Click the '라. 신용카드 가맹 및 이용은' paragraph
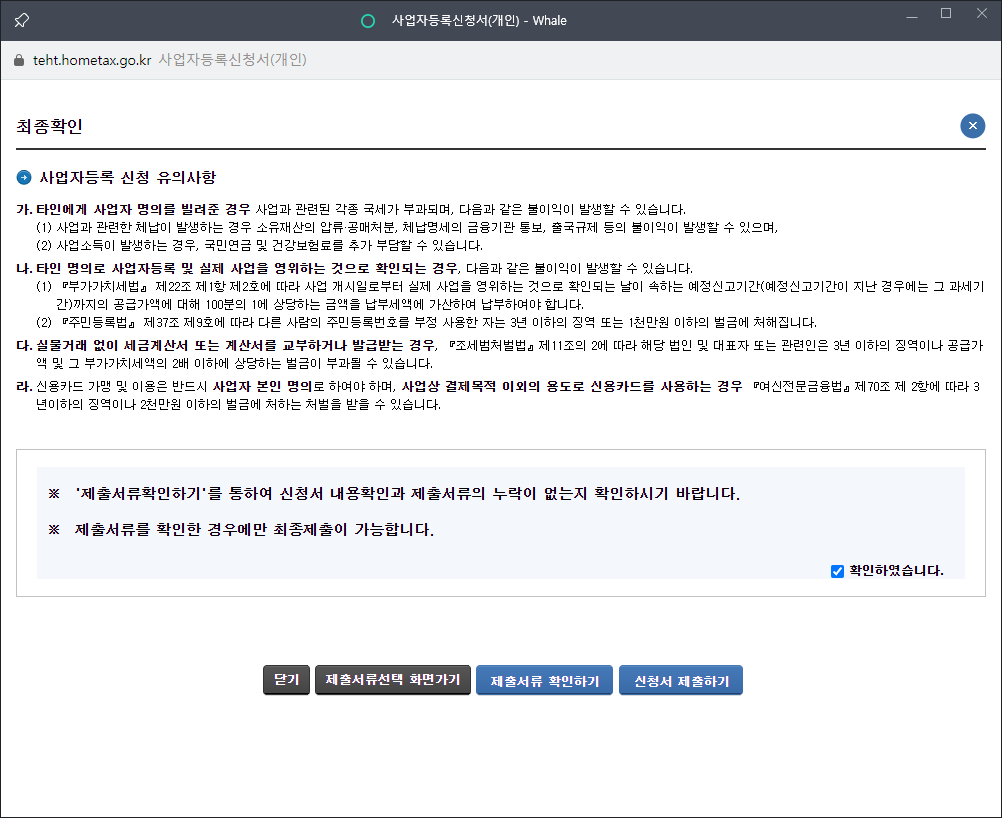This screenshot has width=1002, height=818. point(498,396)
